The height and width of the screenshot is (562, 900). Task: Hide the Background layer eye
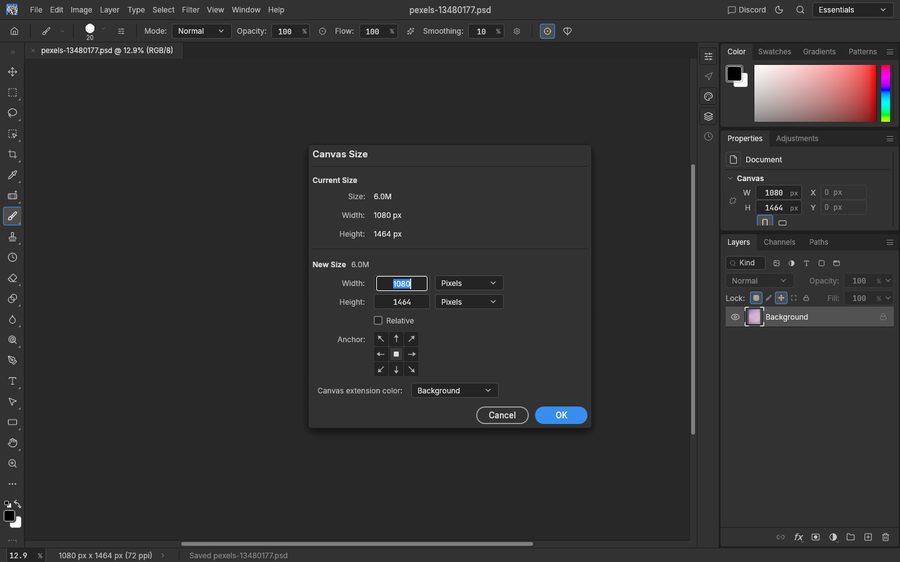(735, 317)
